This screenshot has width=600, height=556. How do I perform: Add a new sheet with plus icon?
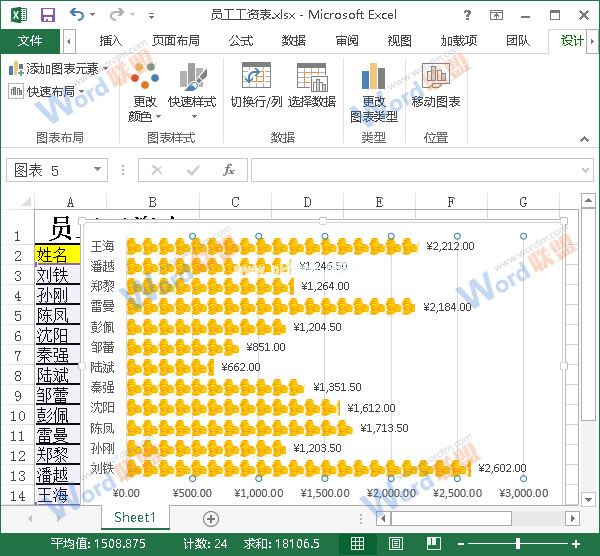210,518
